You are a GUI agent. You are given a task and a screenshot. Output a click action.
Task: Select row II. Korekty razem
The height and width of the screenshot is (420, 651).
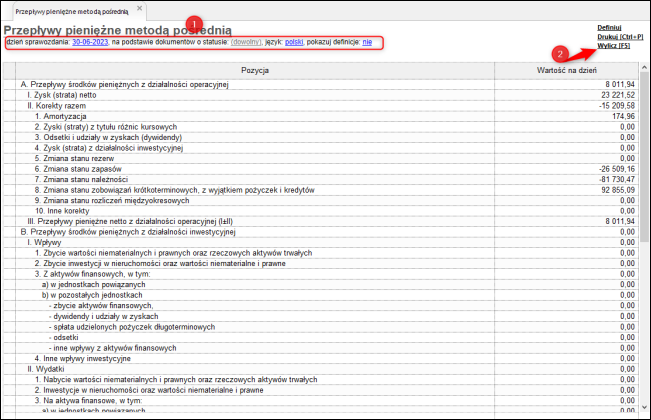coord(321,106)
